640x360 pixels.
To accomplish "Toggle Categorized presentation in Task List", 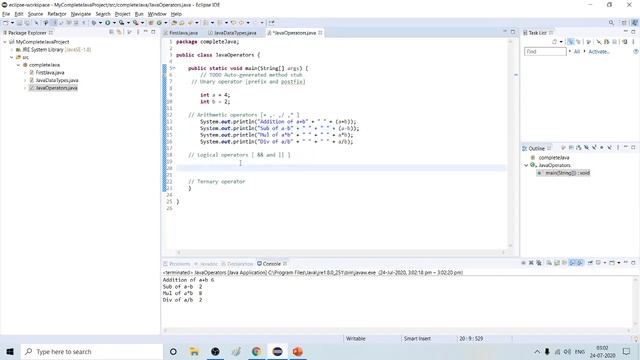I will 571,42.
